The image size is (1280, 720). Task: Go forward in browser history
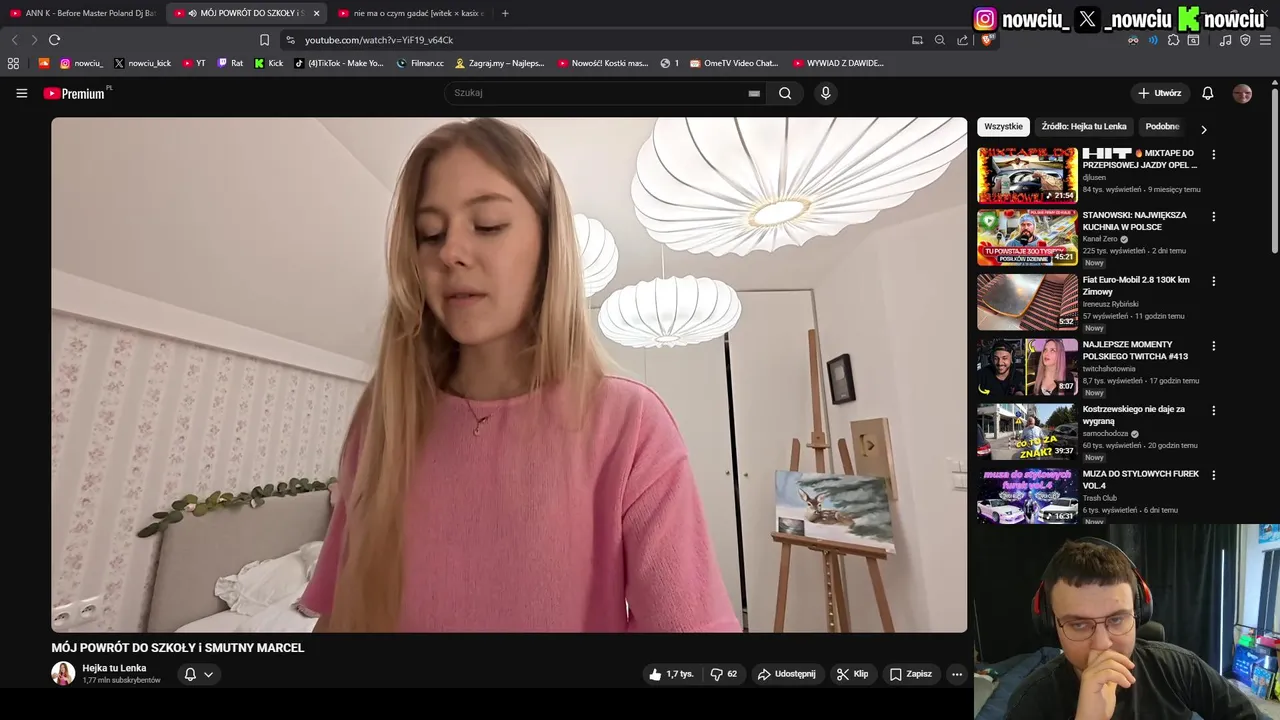34,40
